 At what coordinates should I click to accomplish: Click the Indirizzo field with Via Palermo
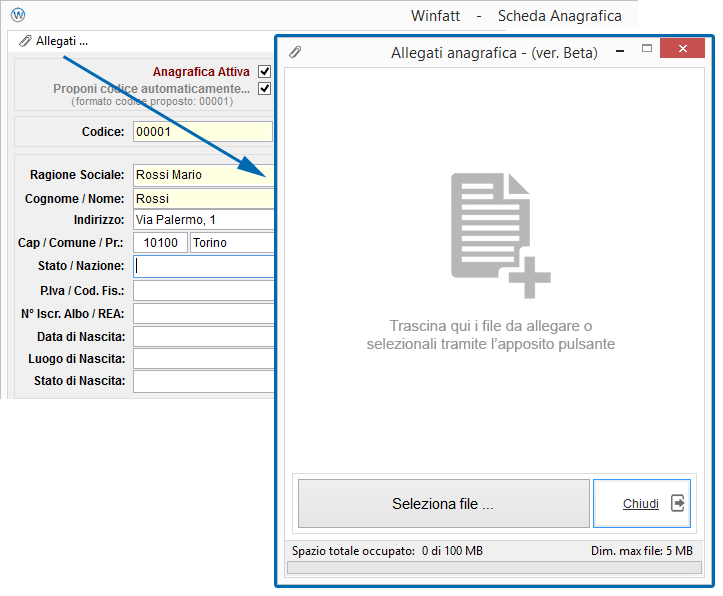(x=203, y=220)
